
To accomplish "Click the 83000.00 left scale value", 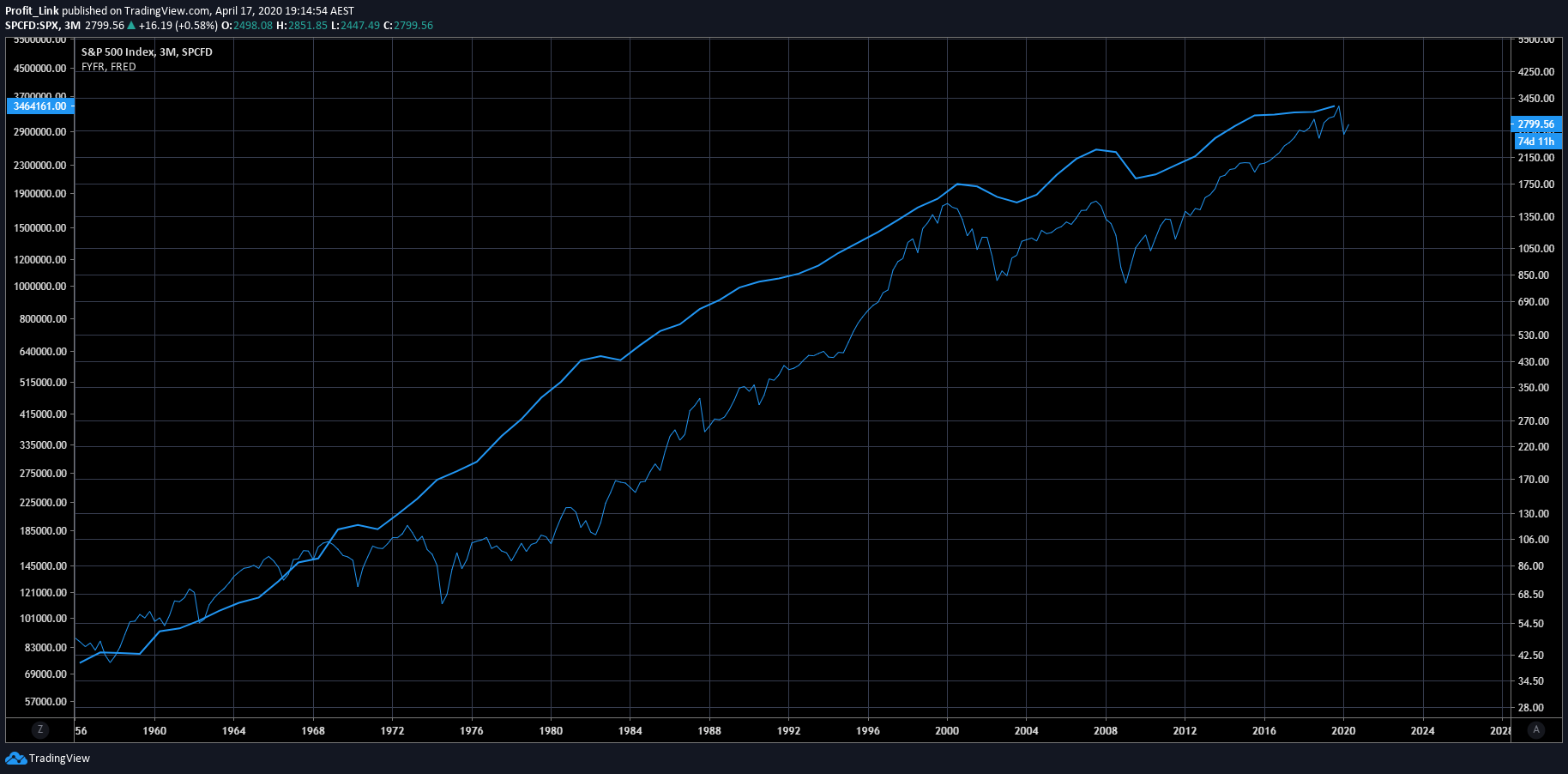I will (x=45, y=648).
